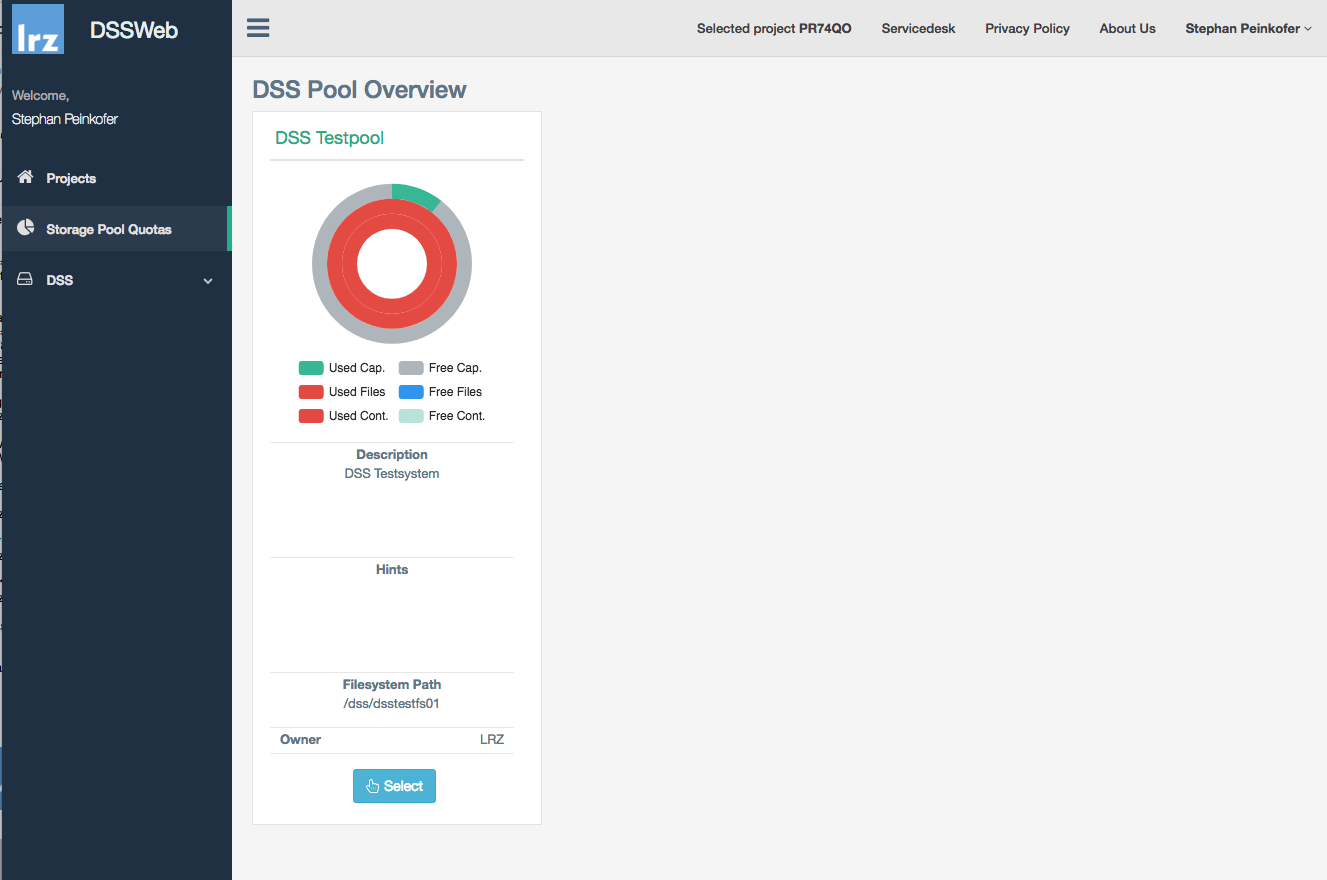Expand the DSS submenu chevron

pyautogui.click(x=208, y=281)
